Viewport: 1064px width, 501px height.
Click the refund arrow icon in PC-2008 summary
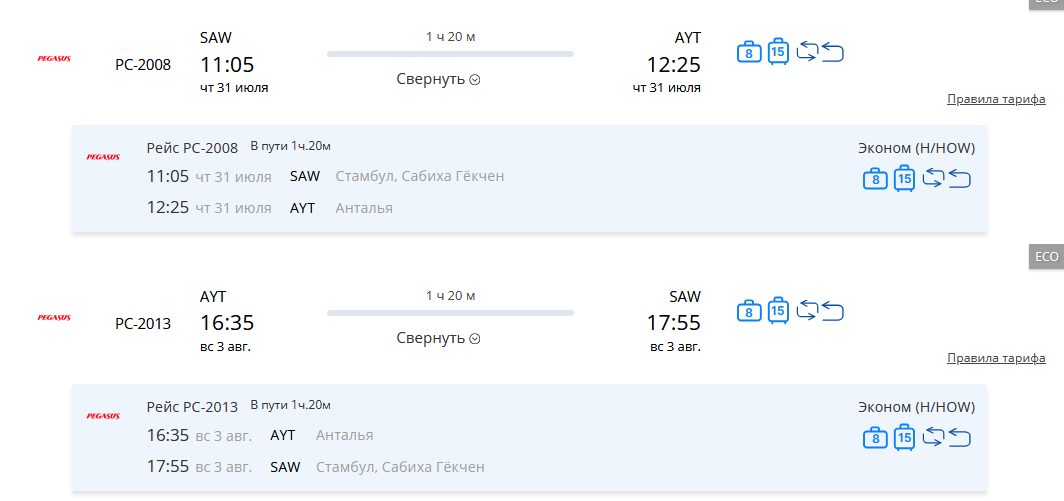click(x=833, y=52)
